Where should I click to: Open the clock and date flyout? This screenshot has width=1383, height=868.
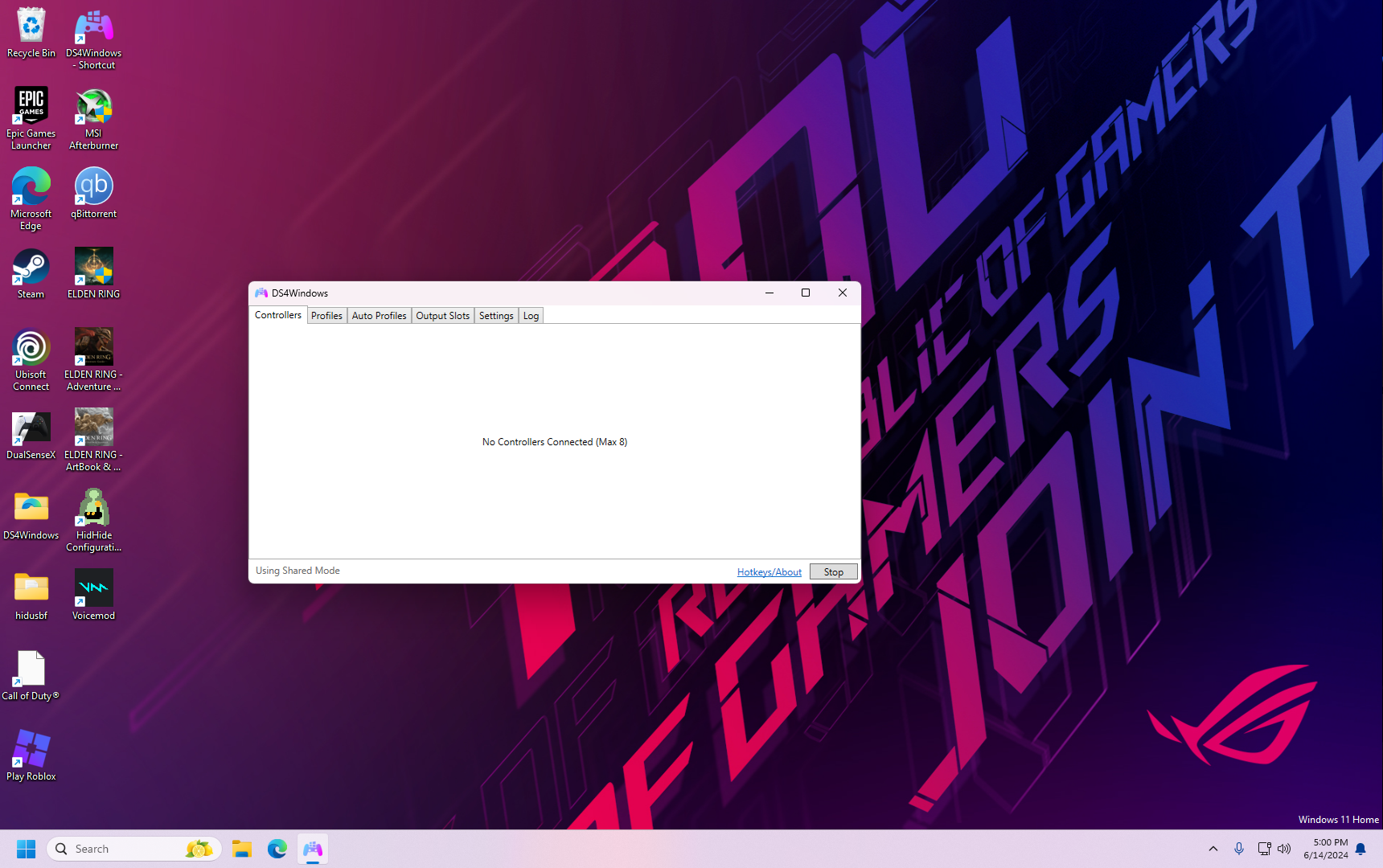tap(1326, 849)
